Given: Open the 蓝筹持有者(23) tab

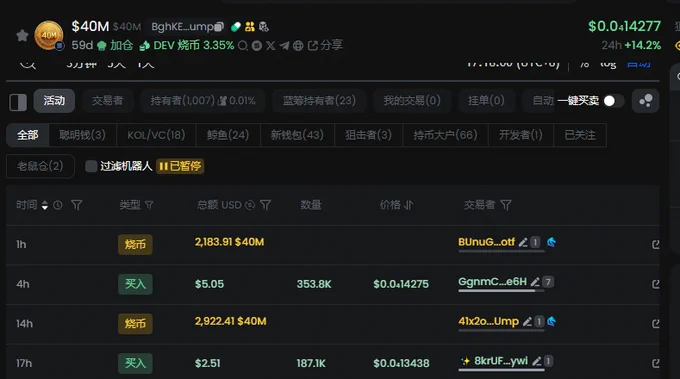Looking at the screenshot, I should tap(319, 101).
